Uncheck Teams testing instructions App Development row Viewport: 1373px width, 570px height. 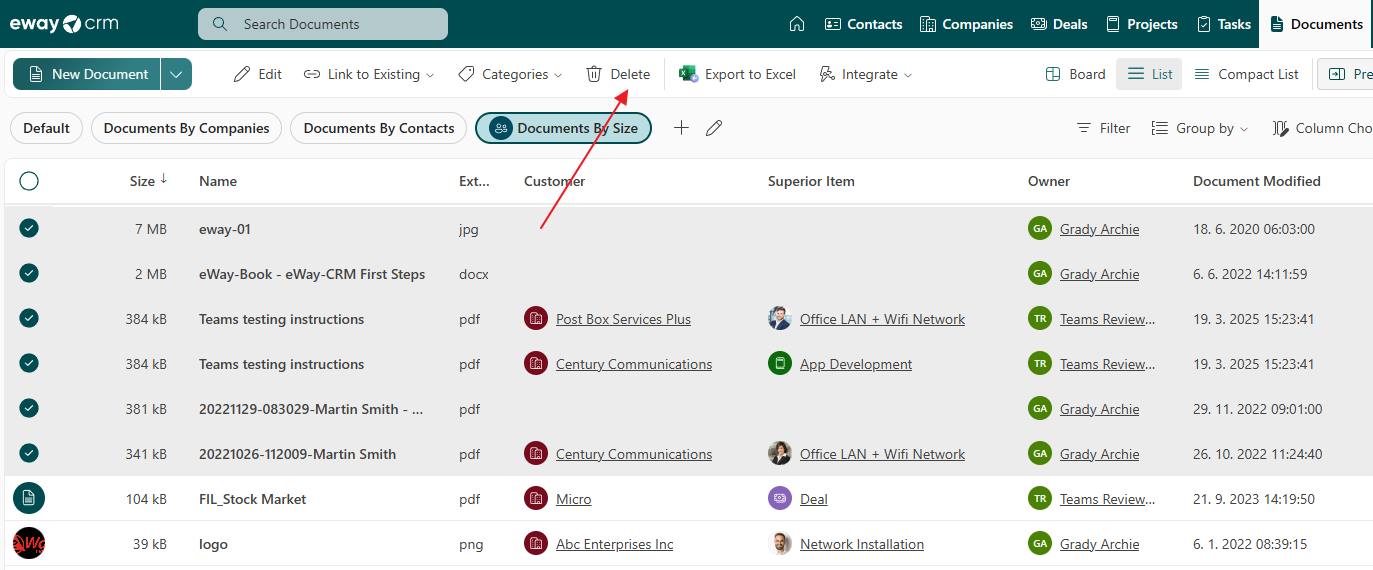pyautogui.click(x=29, y=364)
